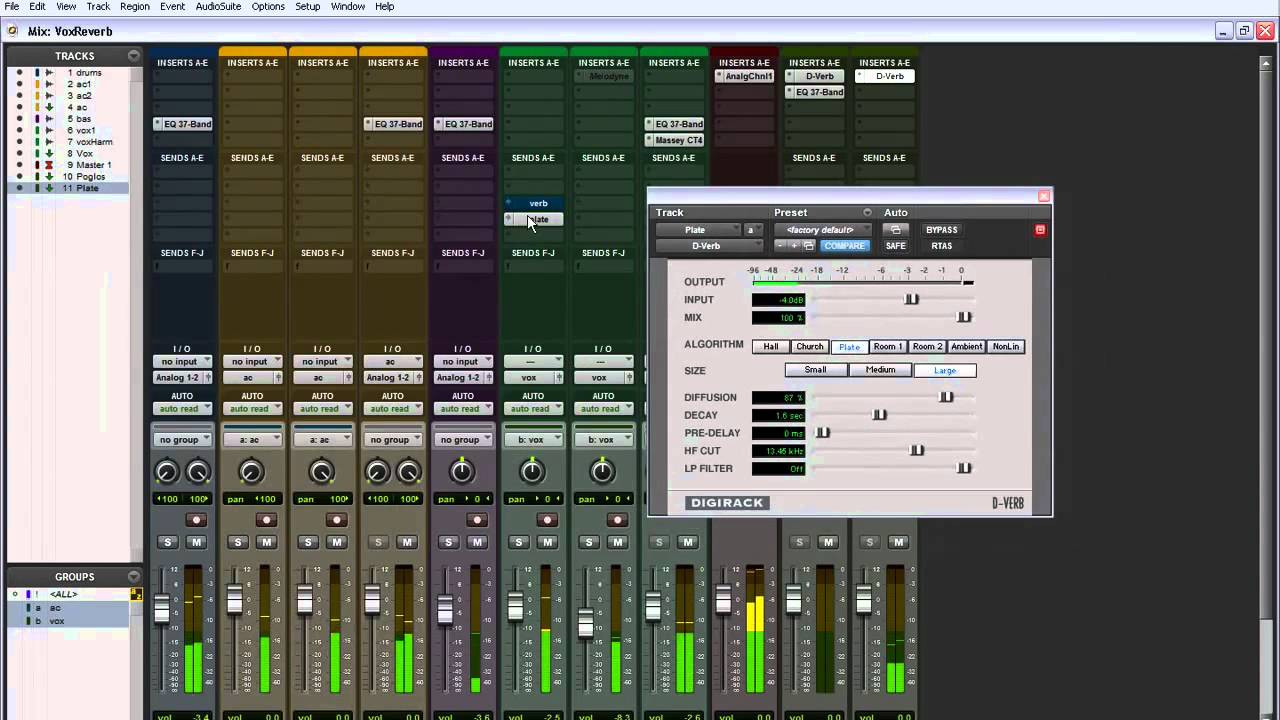Click the aux track icon beside 4 ac
The image size is (1280, 720).
tap(49, 107)
